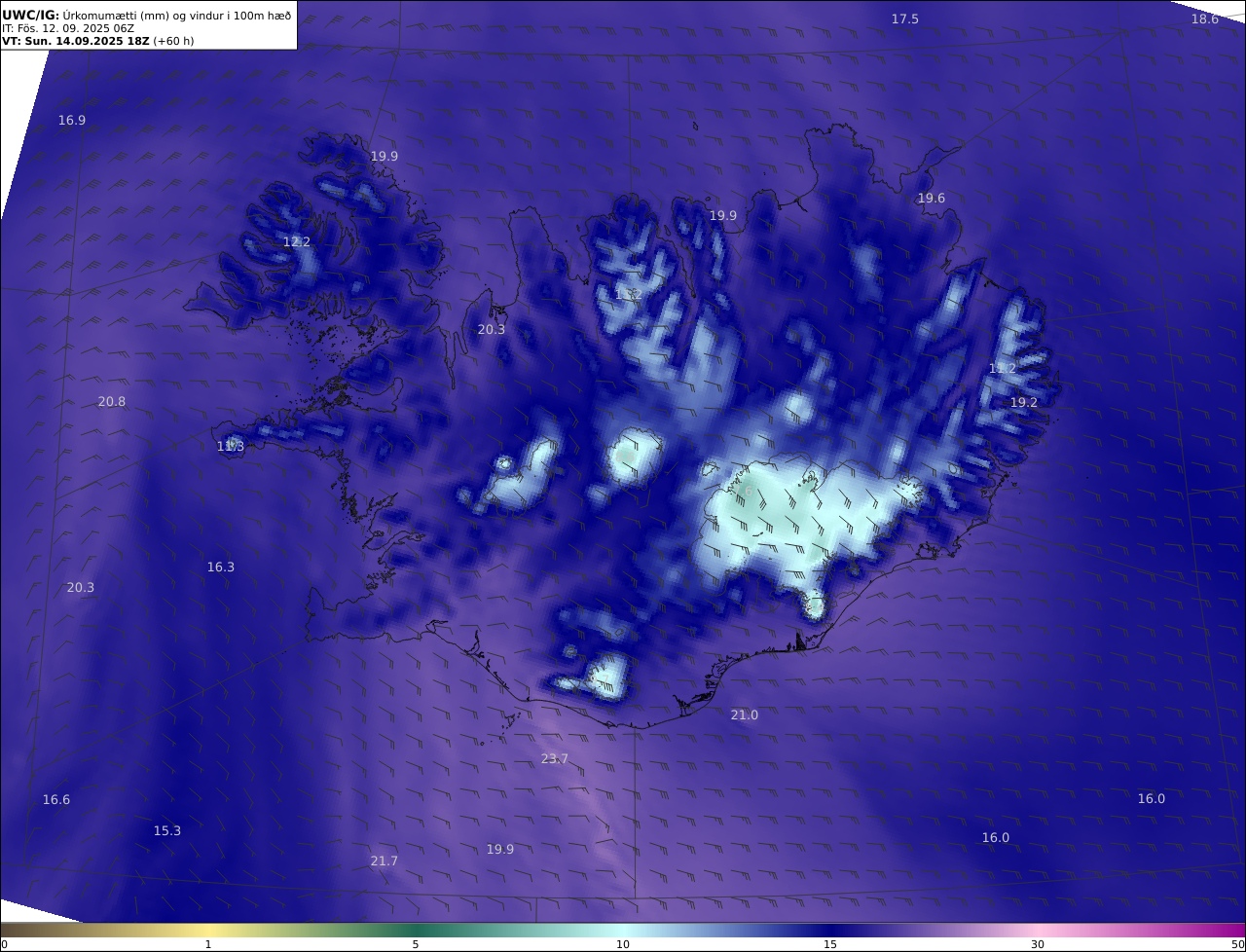This screenshot has width=1246, height=952.
Task: Click the 21.0 value label
Action: click(x=745, y=714)
